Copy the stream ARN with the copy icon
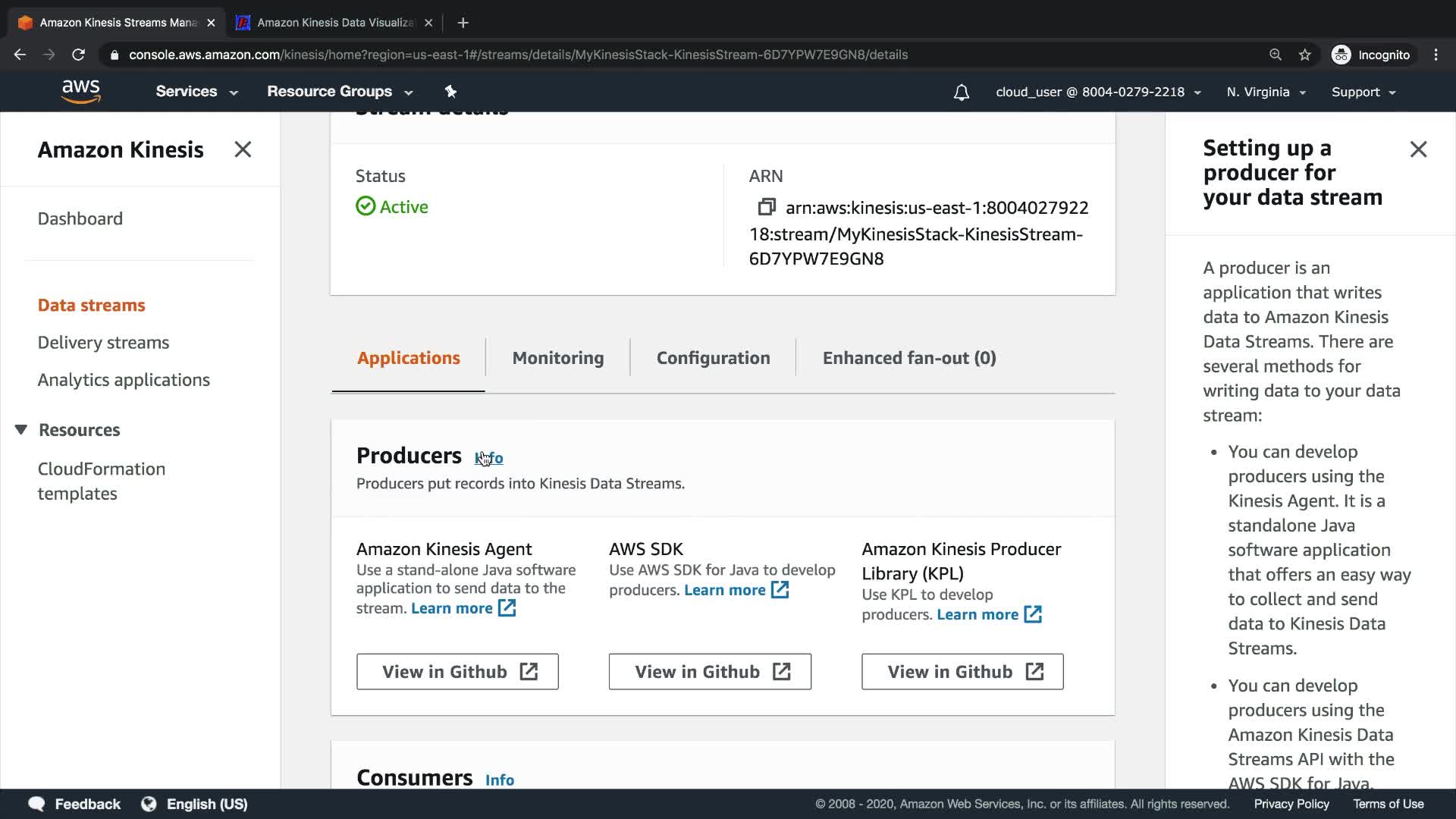 pyautogui.click(x=767, y=206)
